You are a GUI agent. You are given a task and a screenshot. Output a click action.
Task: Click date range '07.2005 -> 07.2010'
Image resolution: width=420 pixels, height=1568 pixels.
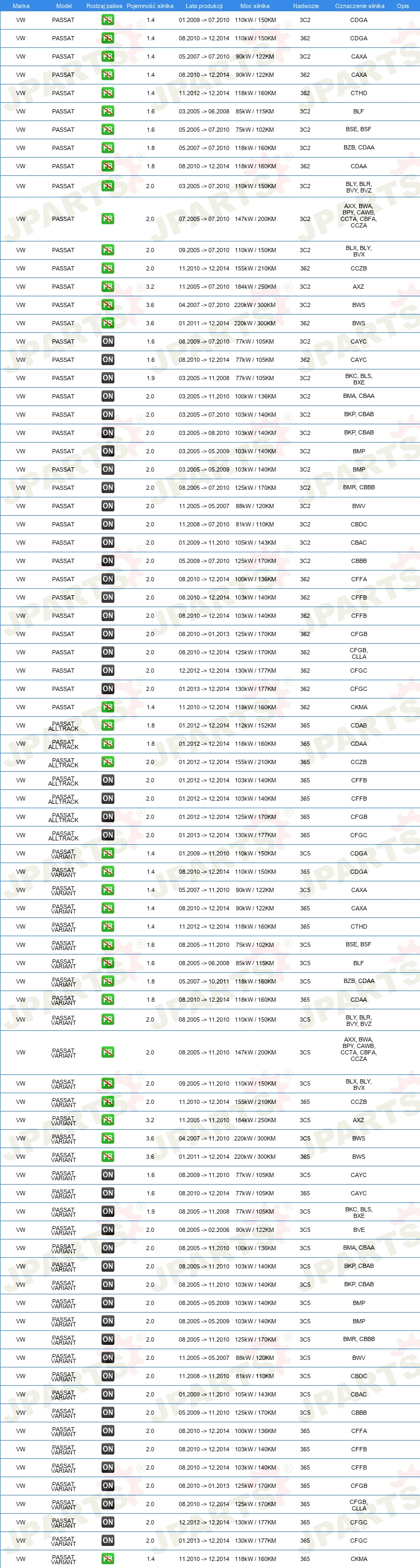[x=204, y=219]
